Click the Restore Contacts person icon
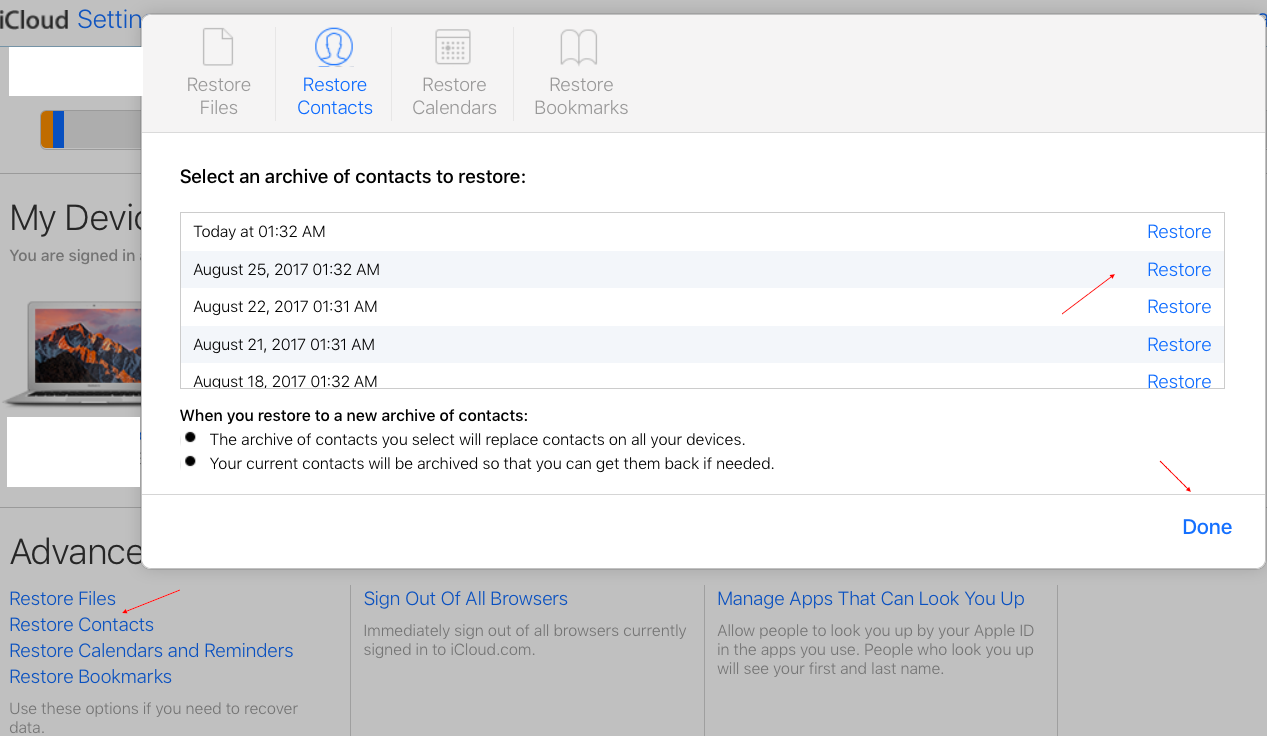This screenshot has width=1267, height=736. point(334,47)
